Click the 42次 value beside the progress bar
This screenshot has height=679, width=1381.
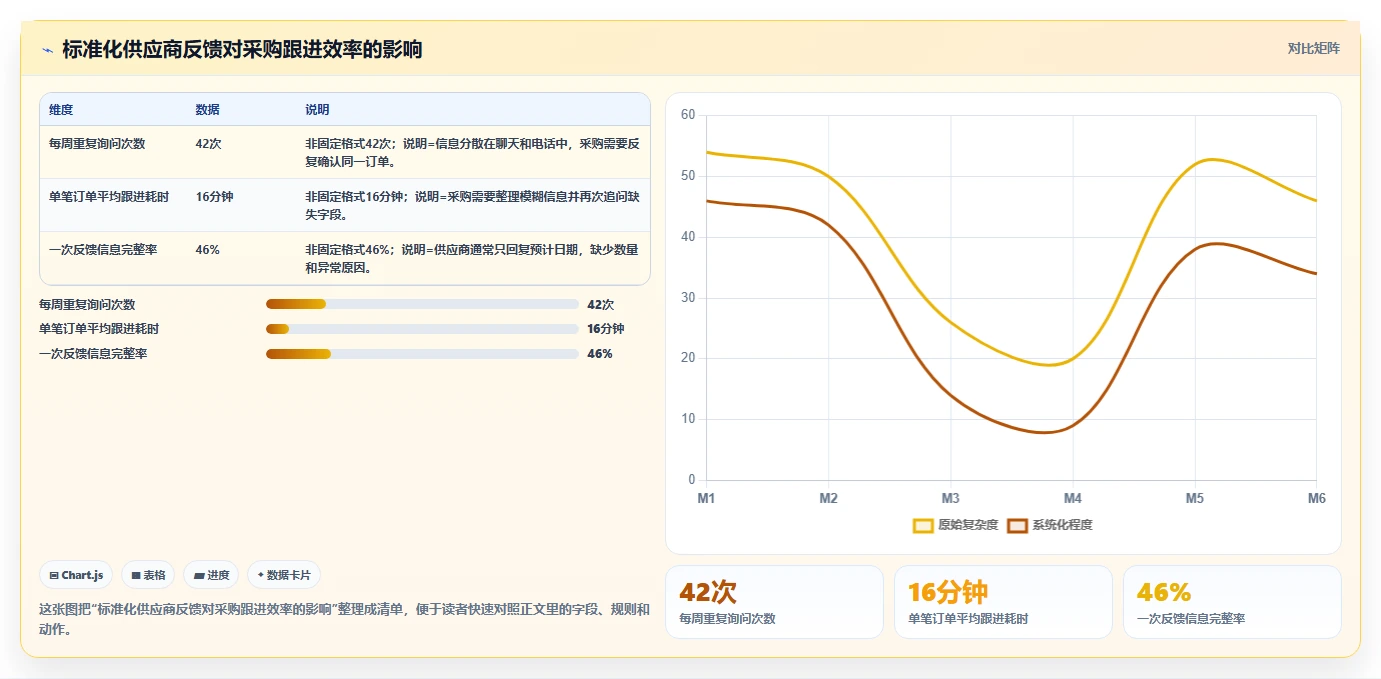601,304
